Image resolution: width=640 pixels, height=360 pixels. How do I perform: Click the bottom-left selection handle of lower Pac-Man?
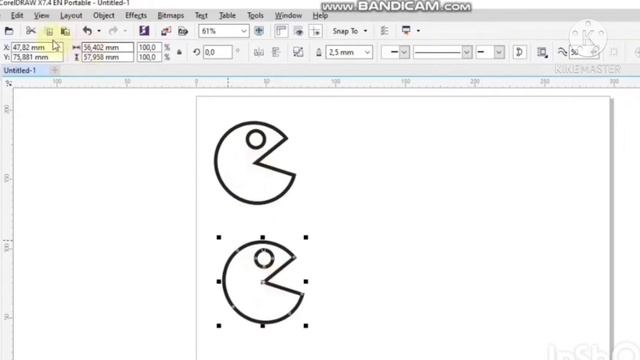pos(219,326)
